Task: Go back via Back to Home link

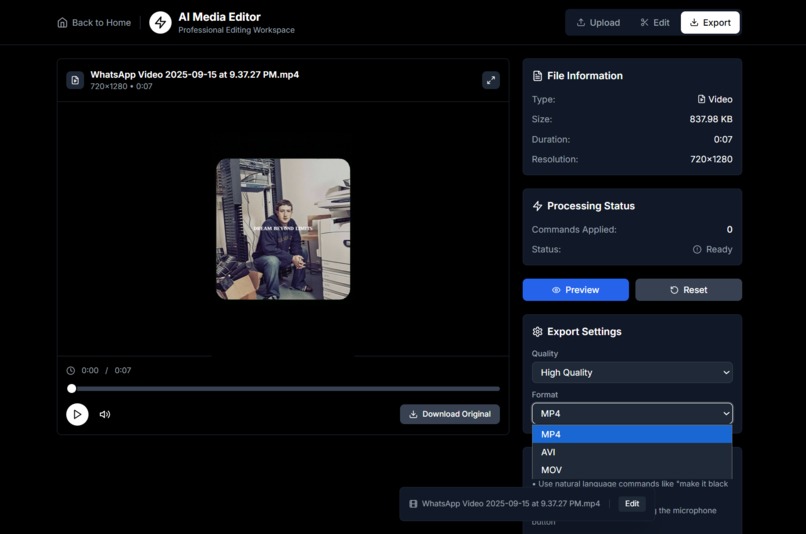Action: tap(94, 23)
